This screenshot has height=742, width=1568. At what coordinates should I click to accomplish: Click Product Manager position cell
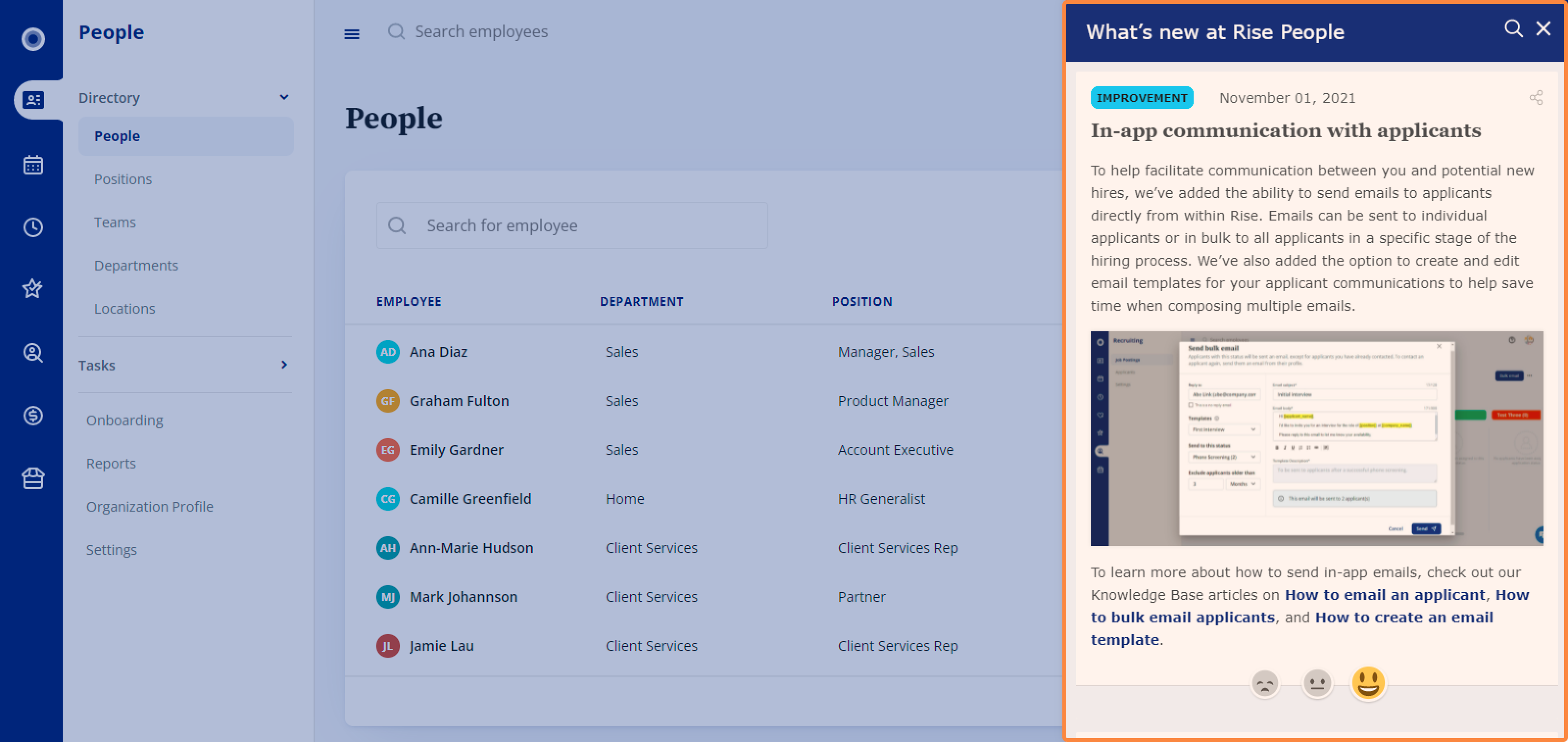[892, 400]
